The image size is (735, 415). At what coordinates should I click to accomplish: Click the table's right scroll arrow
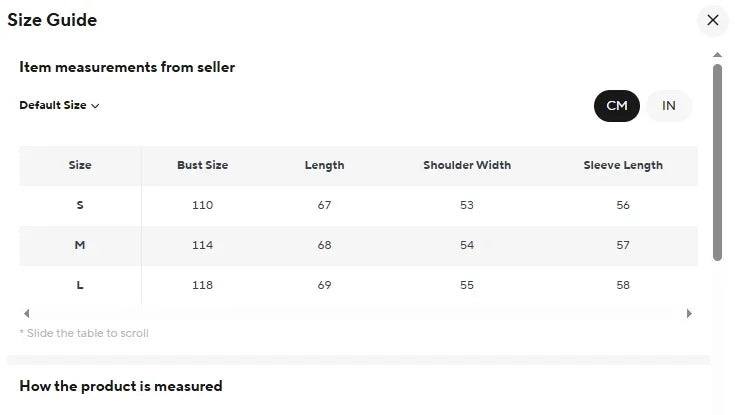(689, 313)
